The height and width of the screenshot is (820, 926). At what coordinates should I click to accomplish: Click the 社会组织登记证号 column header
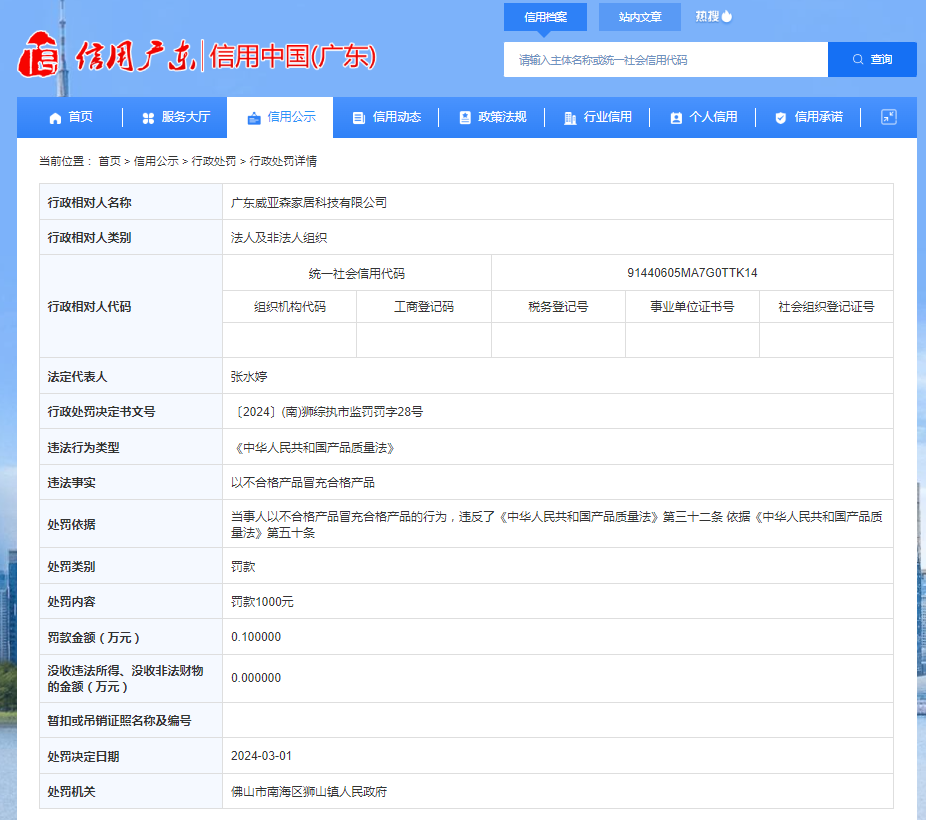tap(826, 307)
